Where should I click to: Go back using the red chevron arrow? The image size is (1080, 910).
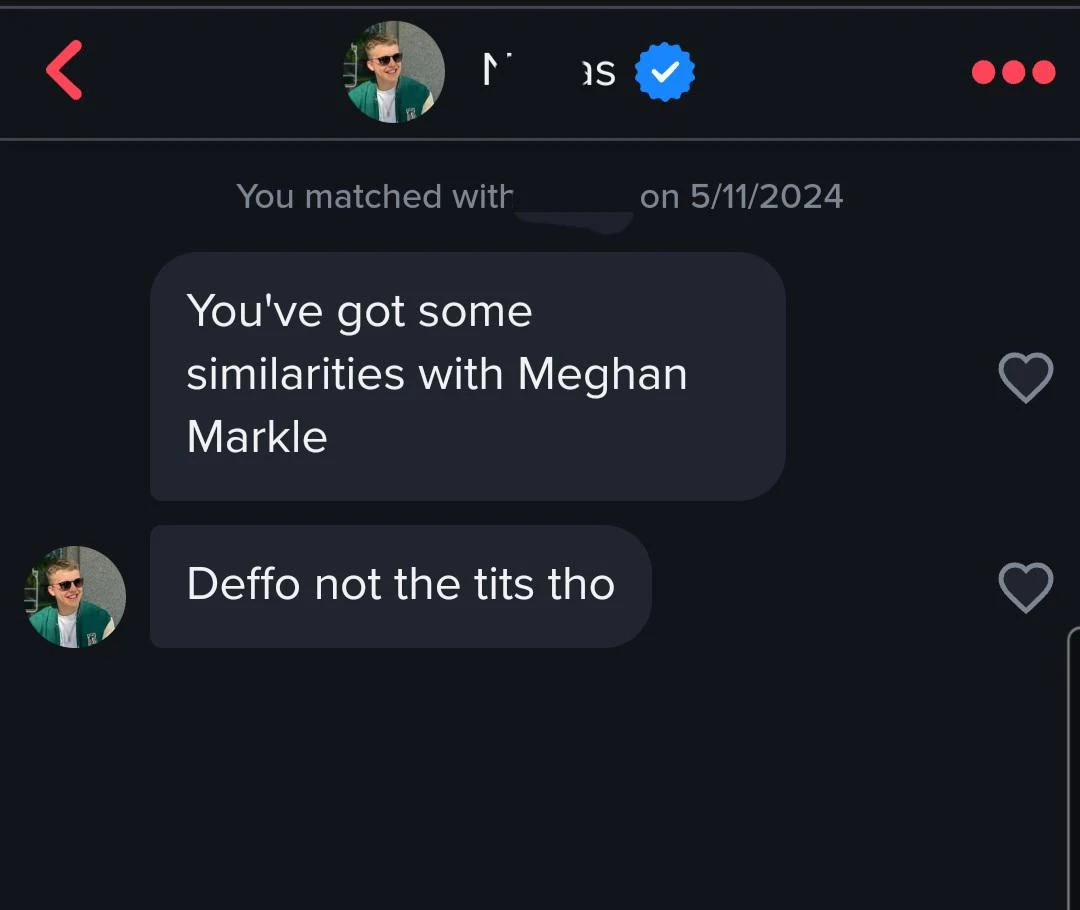click(64, 70)
